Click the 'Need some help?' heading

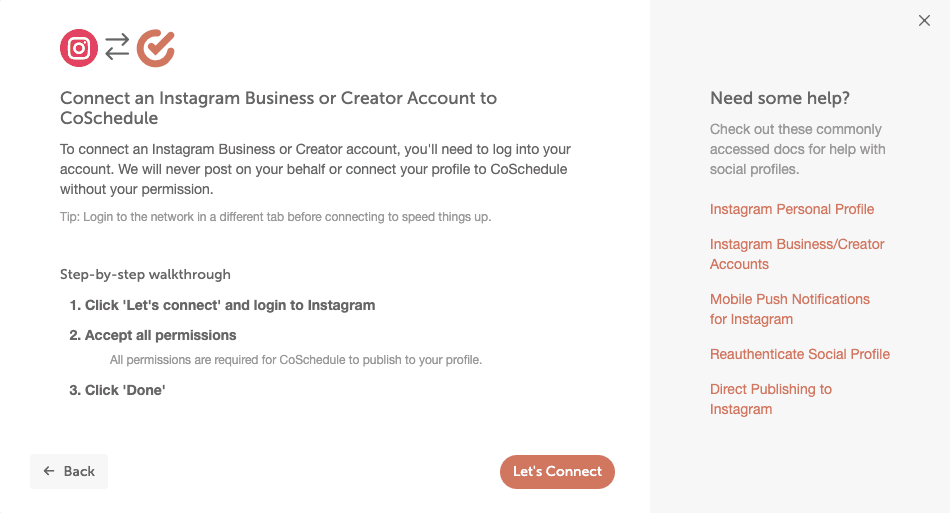pos(779,98)
